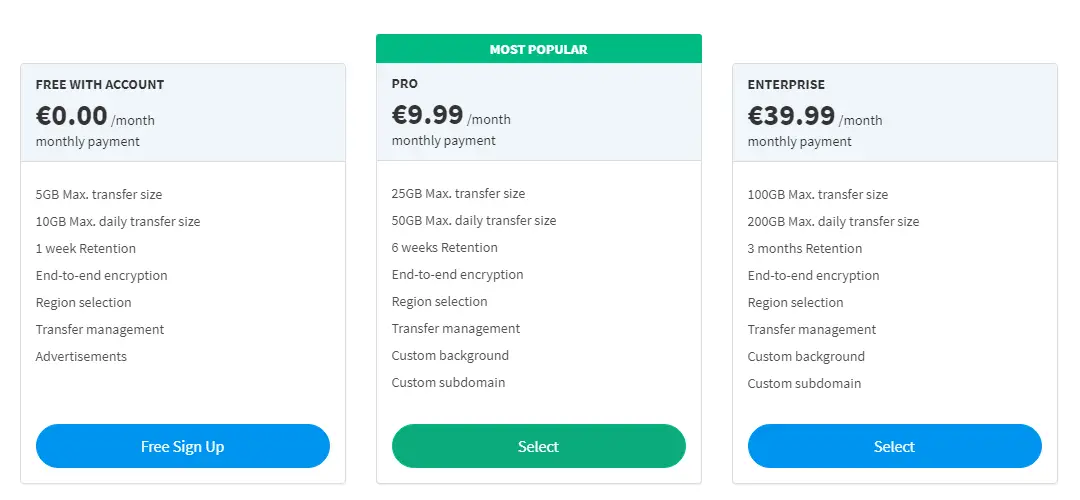Screen dimensions: 1080x500
Task: Click Custom background in the Enterprise plan
Action: 806,357
